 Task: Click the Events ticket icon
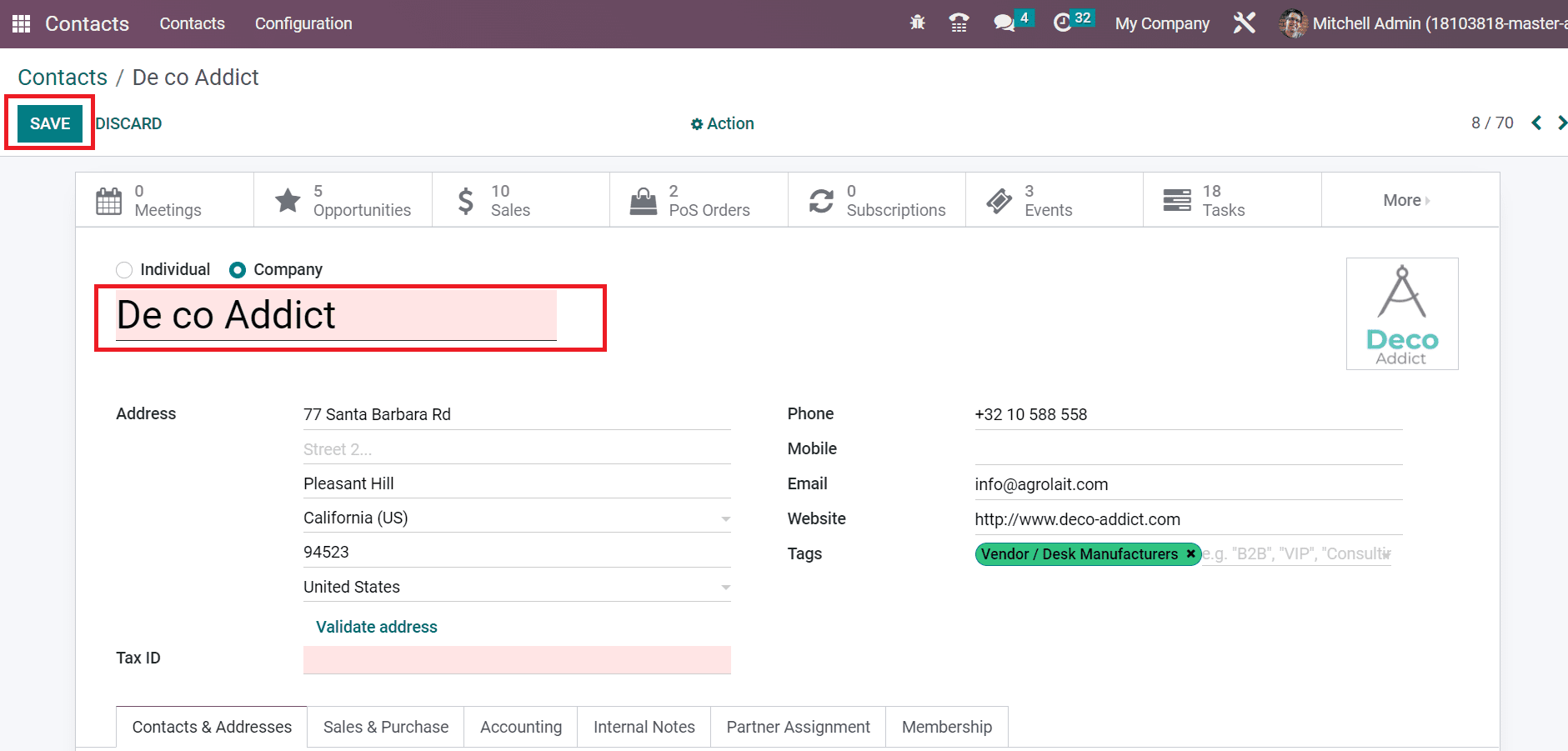[999, 201]
